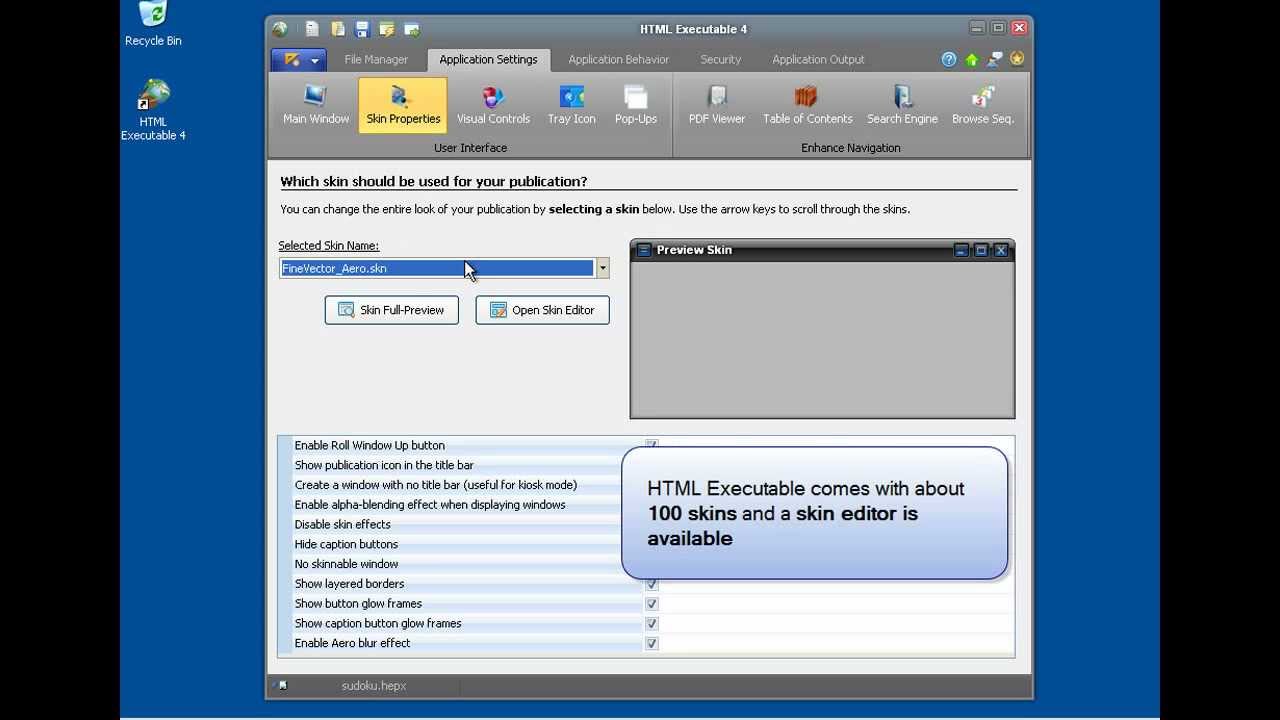Open the HTML Executable 4 desktop shortcut
Viewport: 1280px width, 720px height.
[x=153, y=110]
